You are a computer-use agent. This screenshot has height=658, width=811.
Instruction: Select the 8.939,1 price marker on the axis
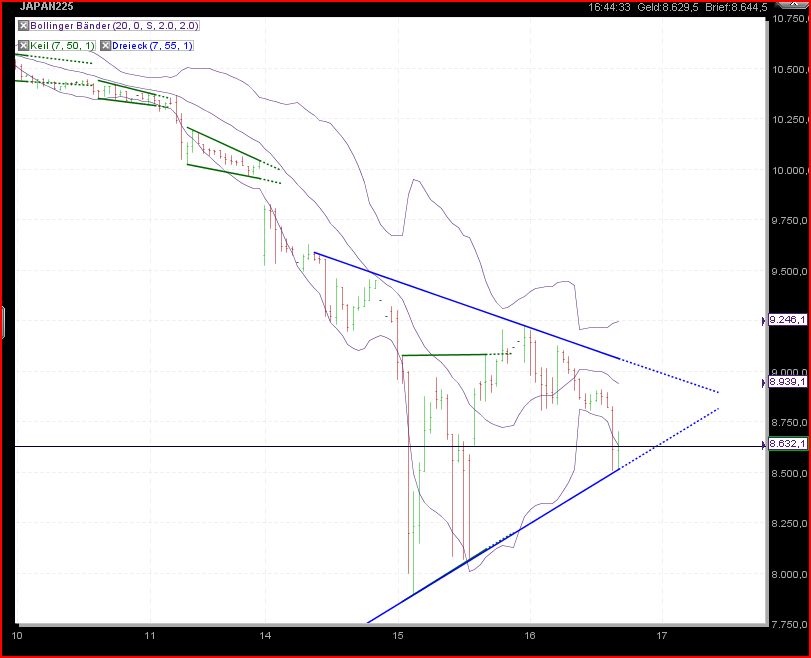click(x=787, y=382)
